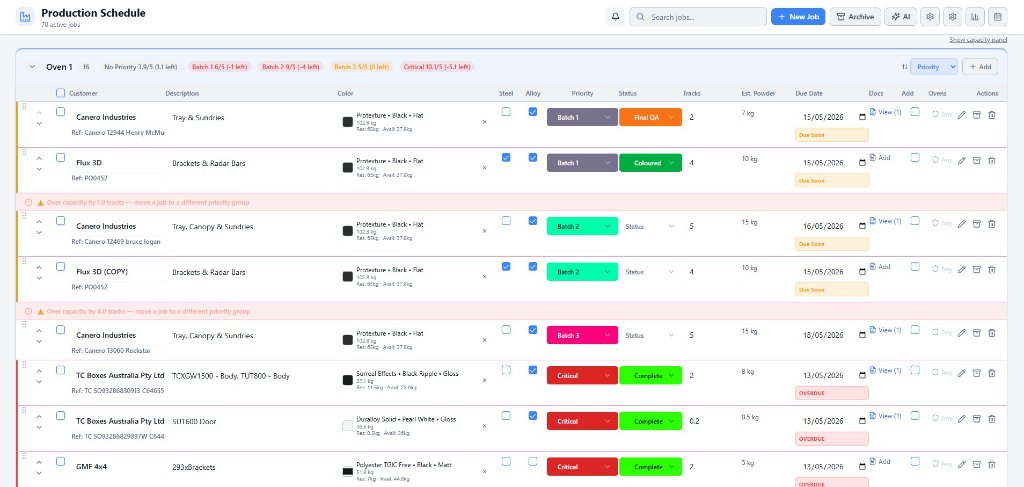This screenshot has height=487, width=1024.
Task: Click Pearl White swatch on SUT600 Door row
Action: coord(347,426)
